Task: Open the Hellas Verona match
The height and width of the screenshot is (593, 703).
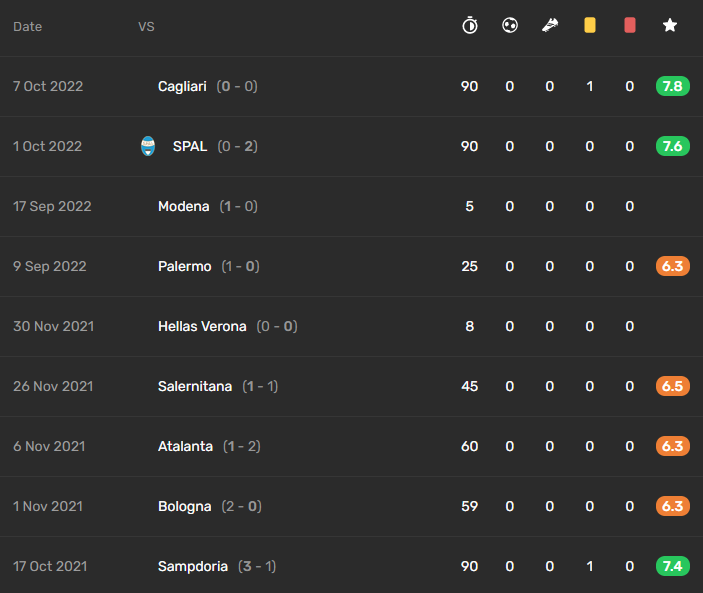Action: point(352,326)
